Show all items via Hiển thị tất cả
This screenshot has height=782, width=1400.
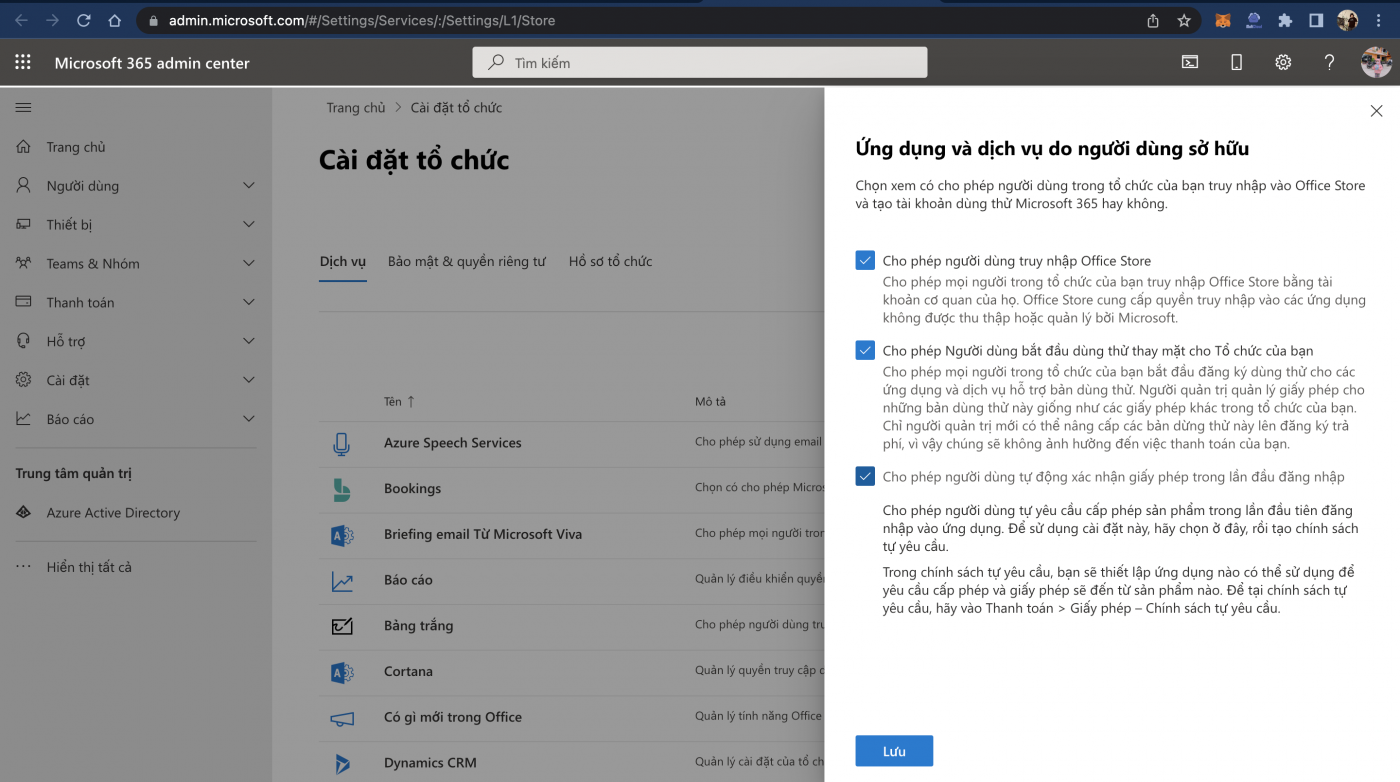pyautogui.click(x=89, y=567)
